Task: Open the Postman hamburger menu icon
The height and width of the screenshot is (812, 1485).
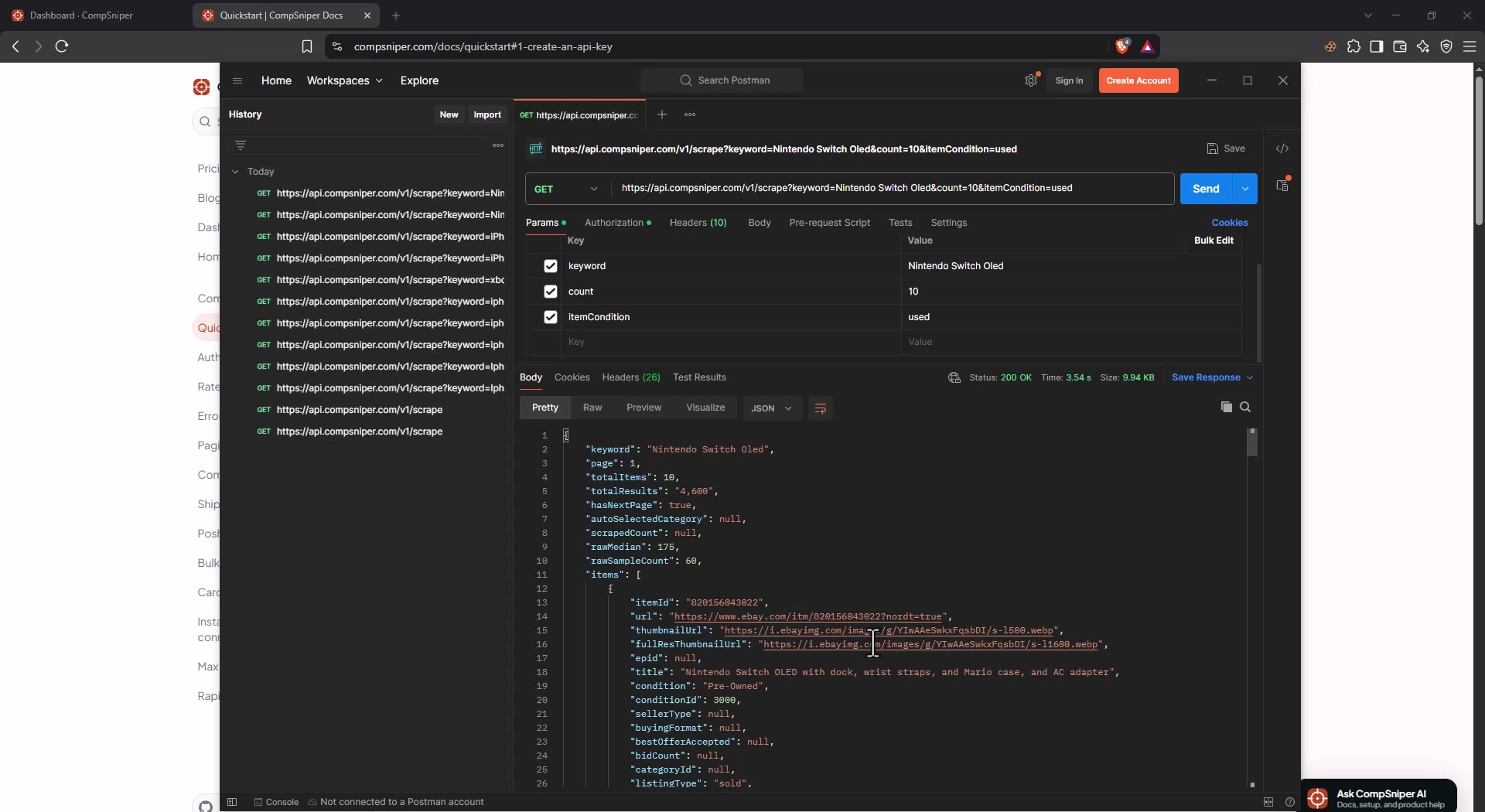Action: [237, 80]
